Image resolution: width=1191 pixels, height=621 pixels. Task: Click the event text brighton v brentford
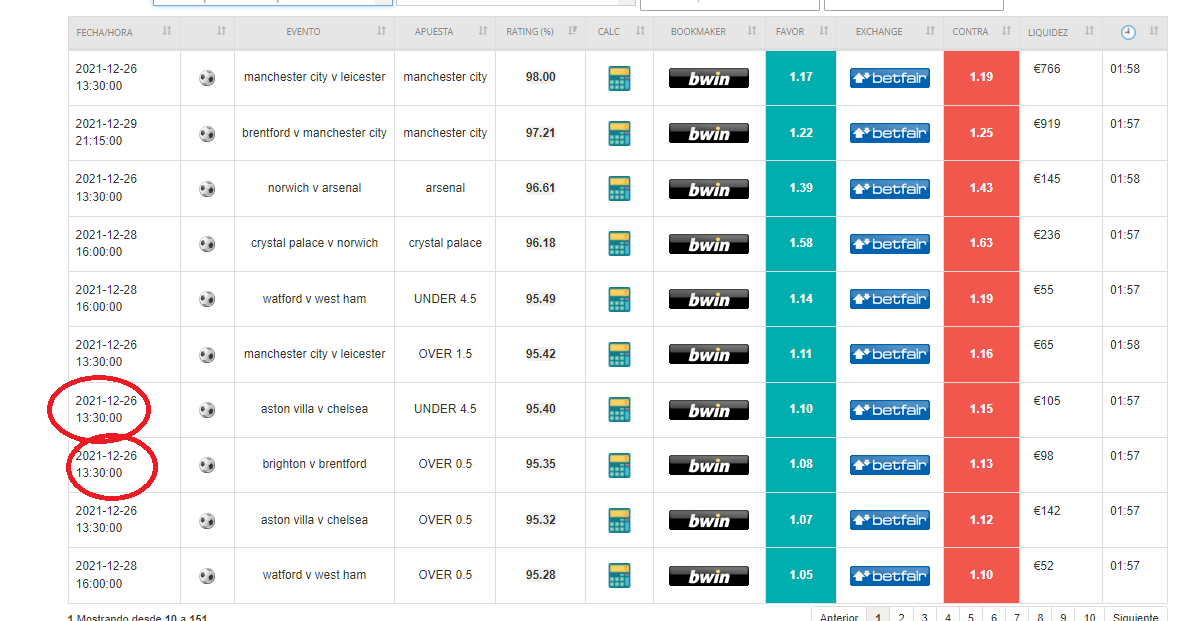pos(314,464)
